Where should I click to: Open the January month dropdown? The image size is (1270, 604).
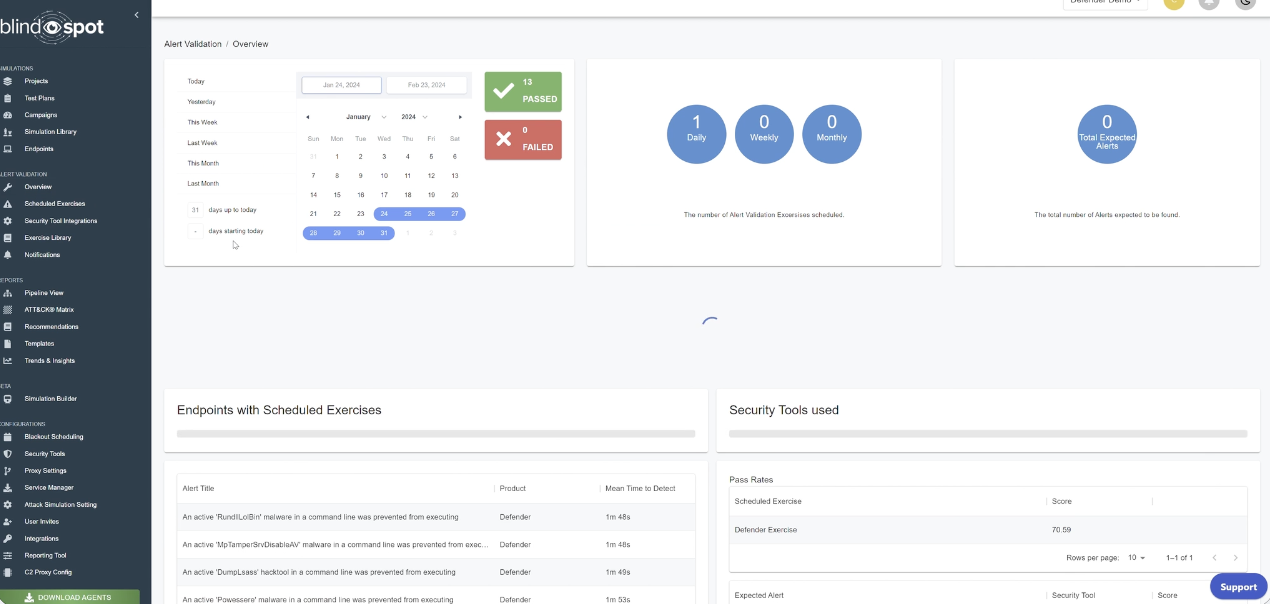pos(365,117)
